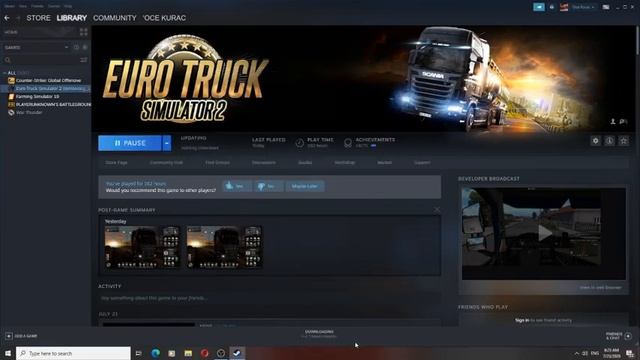640x360 pixels.
Task: Open the Workshop link
Action: coord(344,162)
